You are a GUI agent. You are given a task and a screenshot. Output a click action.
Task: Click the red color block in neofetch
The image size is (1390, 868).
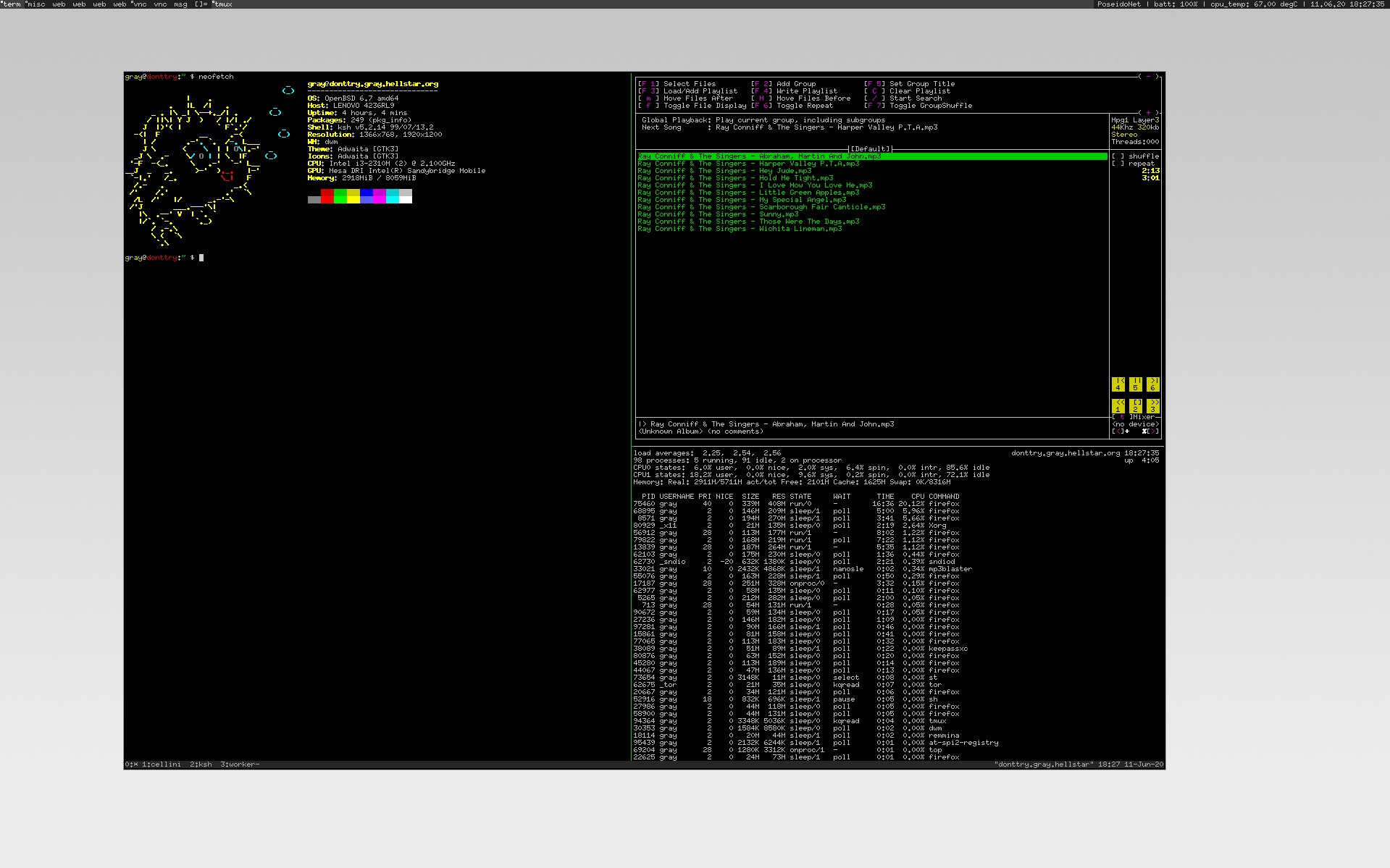[x=327, y=196]
